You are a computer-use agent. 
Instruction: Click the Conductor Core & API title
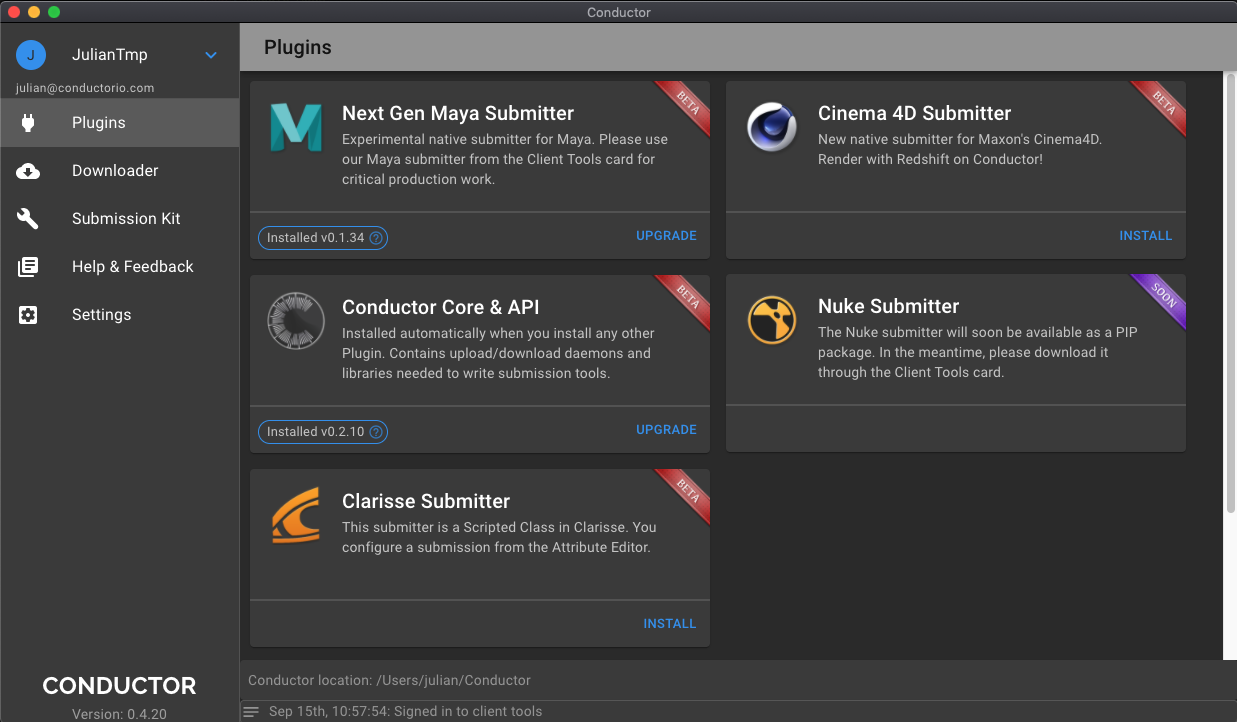(441, 307)
